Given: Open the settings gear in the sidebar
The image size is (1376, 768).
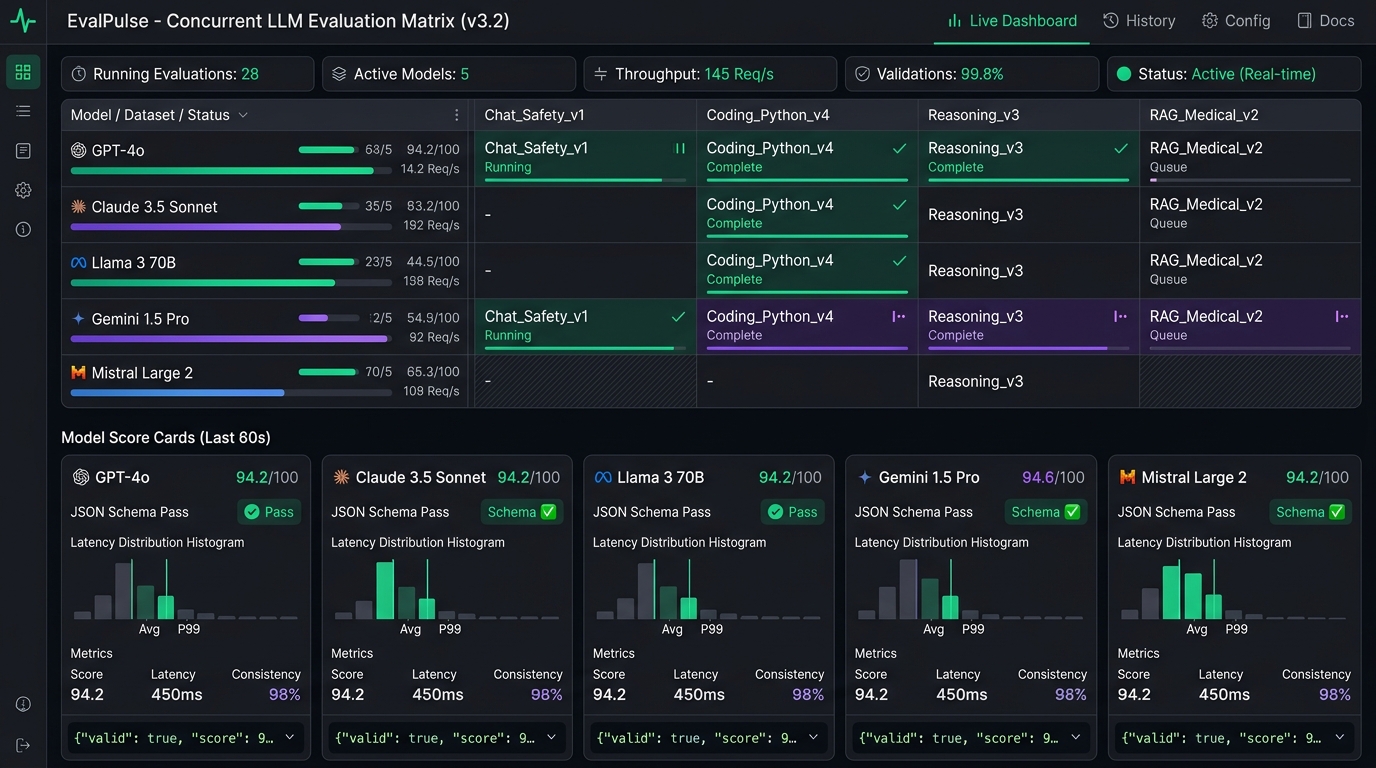Looking at the screenshot, I should [23, 190].
